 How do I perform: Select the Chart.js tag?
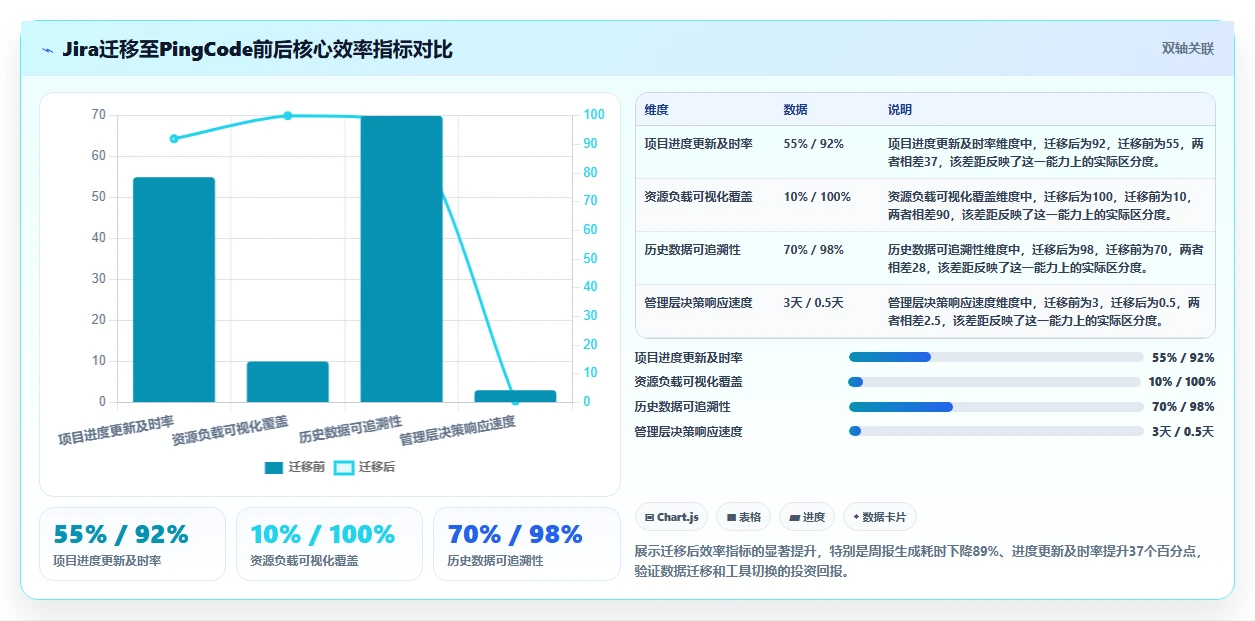pyautogui.click(x=672, y=517)
